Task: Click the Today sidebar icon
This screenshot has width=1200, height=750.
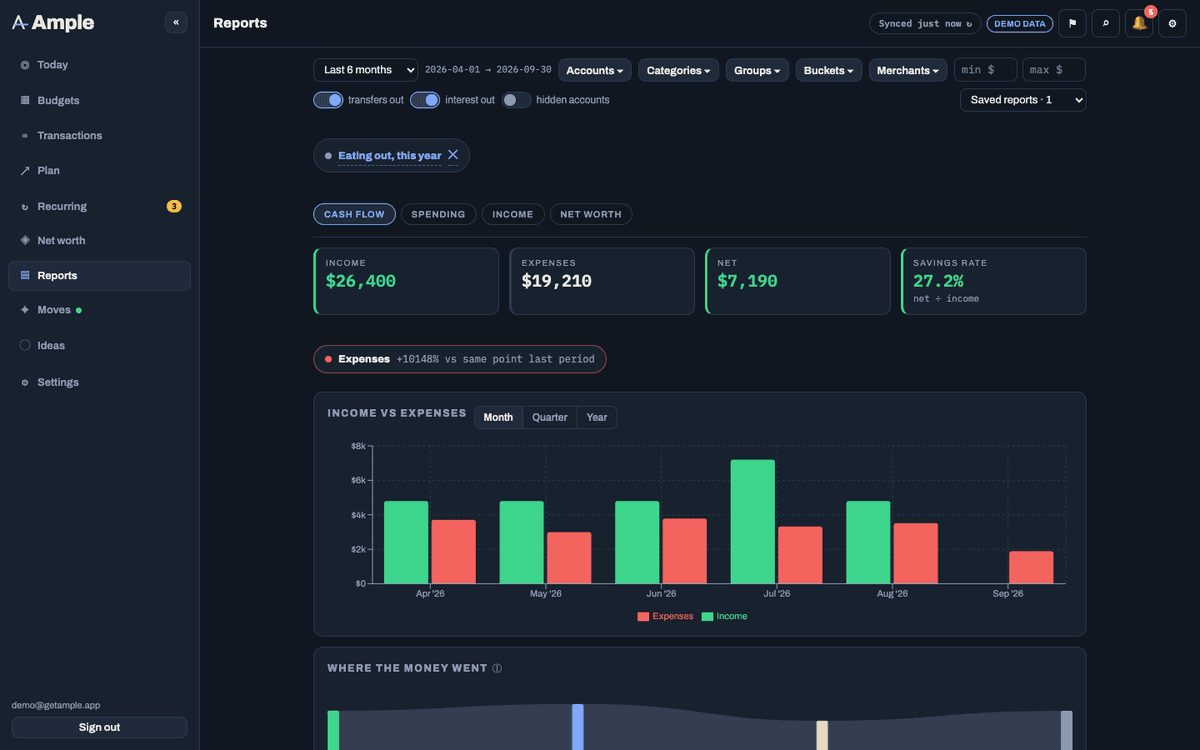Action: (25, 65)
